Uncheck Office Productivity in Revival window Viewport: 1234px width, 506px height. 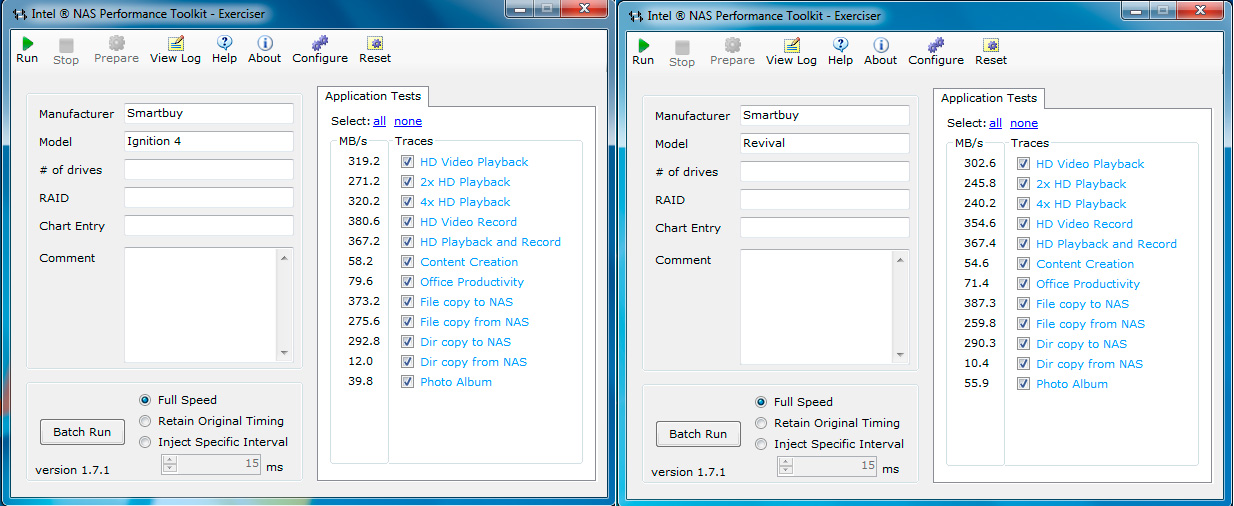coord(1023,284)
